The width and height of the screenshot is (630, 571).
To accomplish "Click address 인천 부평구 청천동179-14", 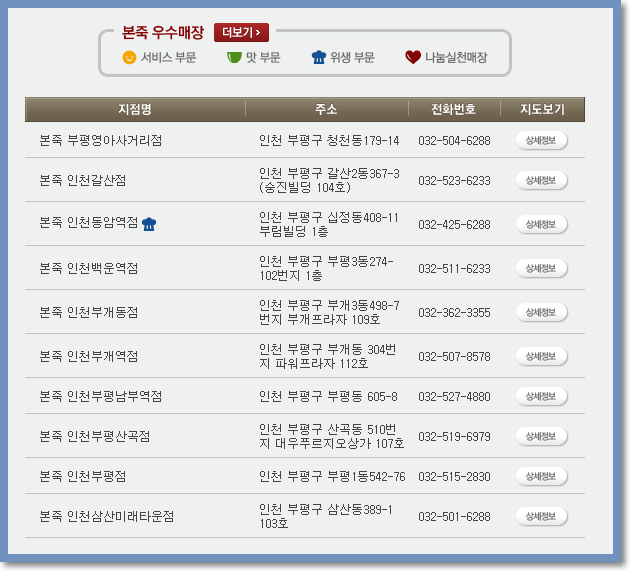I will tap(329, 140).
